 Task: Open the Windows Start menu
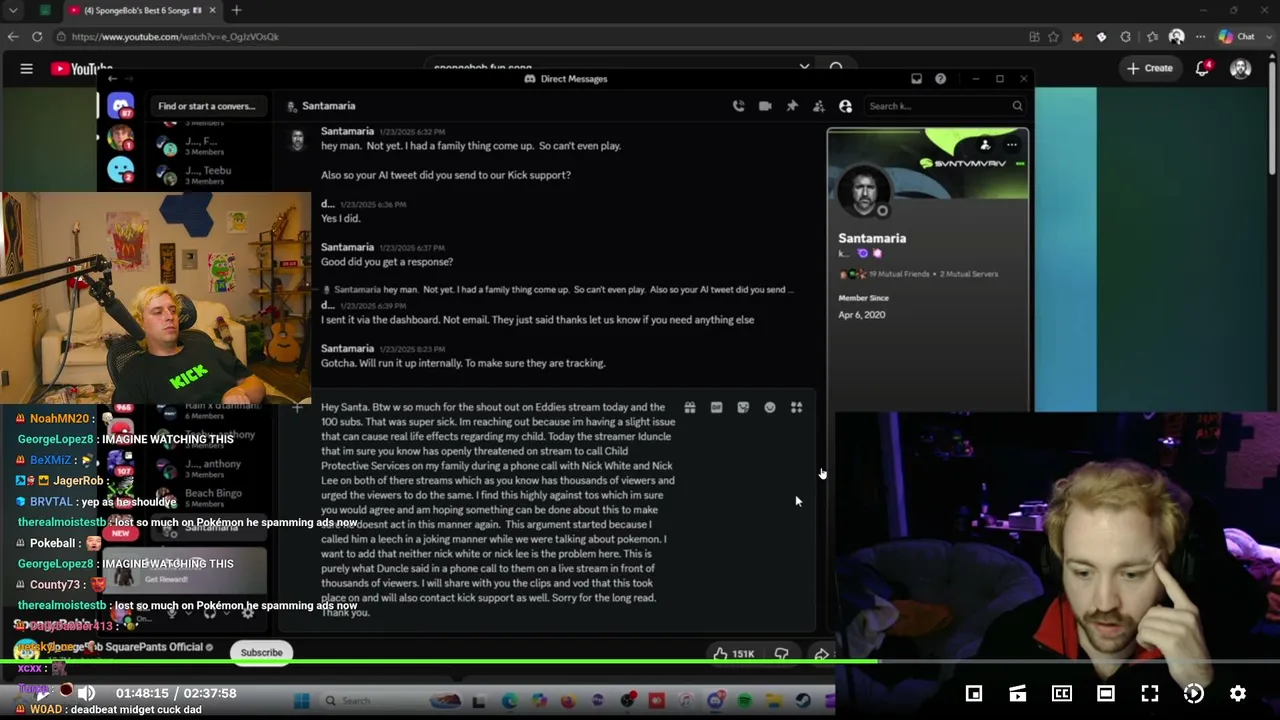[x=301, y=701]
